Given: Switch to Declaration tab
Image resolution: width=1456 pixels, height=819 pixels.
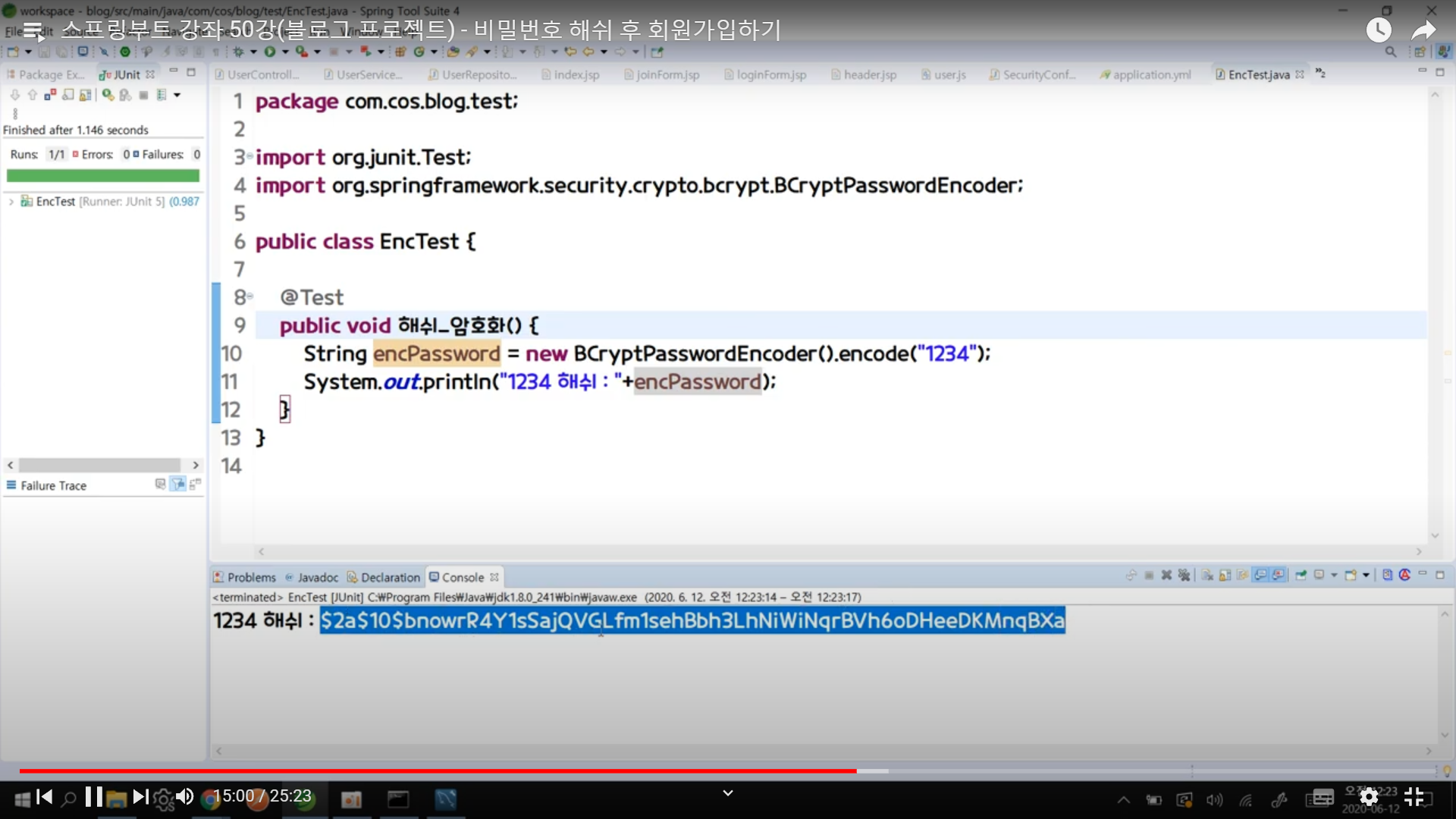Looking at the screenshot, I should click(x=384, y=577).
